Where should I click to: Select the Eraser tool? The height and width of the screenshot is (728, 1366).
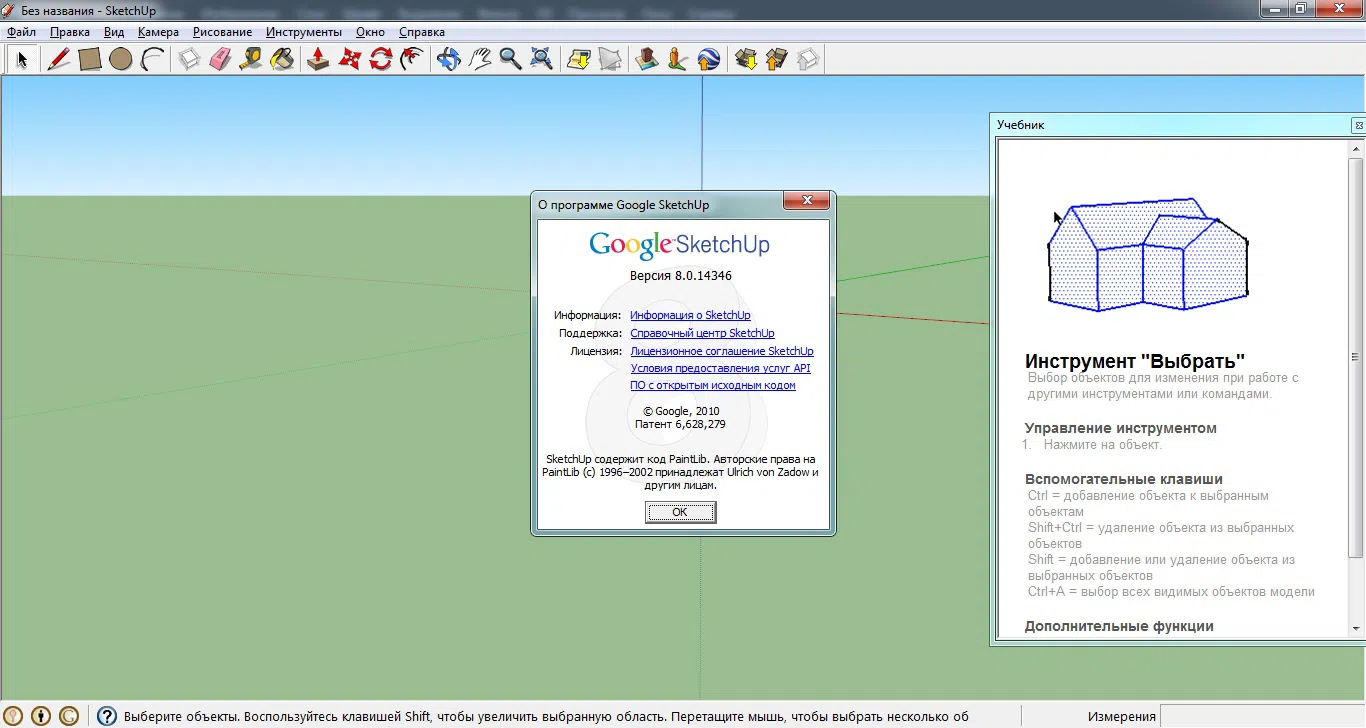click(x=219, y=59)
